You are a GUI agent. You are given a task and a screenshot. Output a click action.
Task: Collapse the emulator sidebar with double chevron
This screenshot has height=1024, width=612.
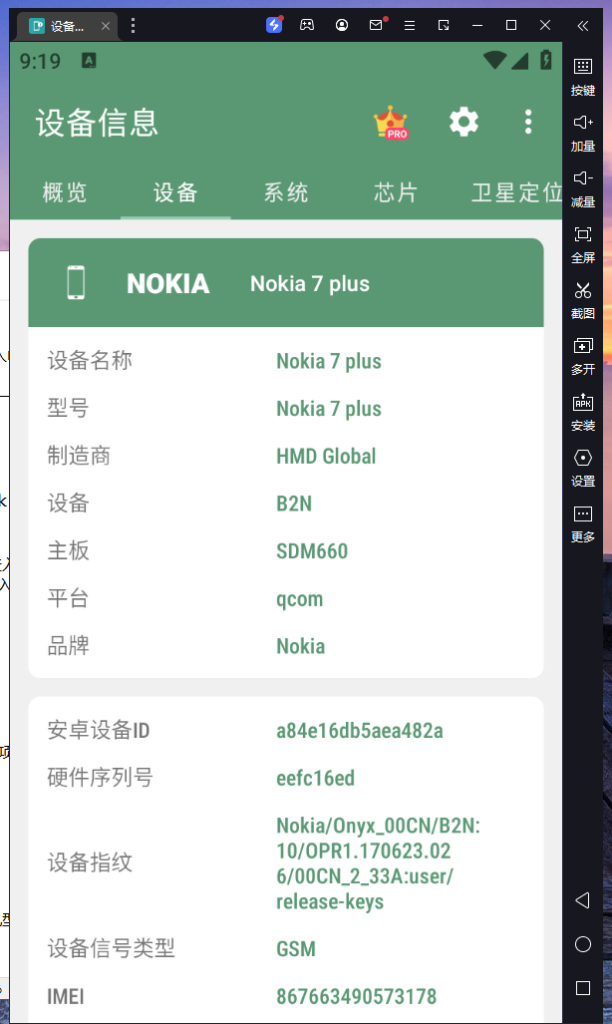(583, 25)
